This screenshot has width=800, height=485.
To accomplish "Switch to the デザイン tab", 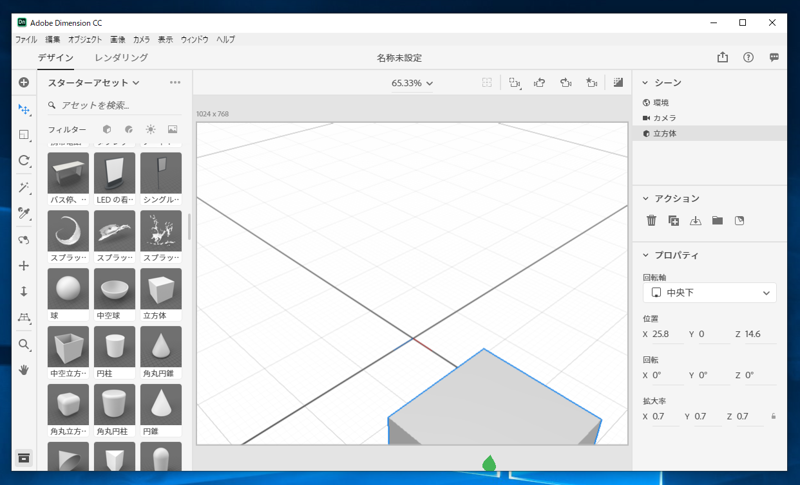I will tap(56, 58).
